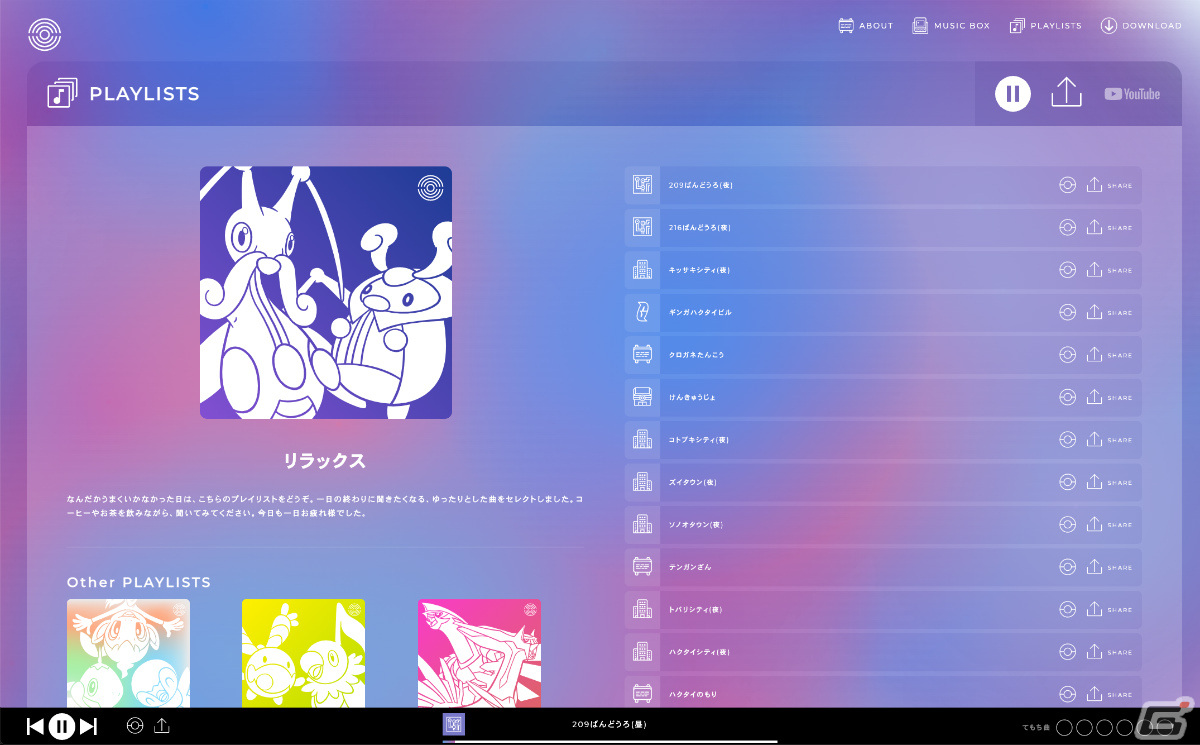Viewport: 1200px width, 745px height.
Task: Click the circular site logo in the header
Action: click(x=44, y=35)
